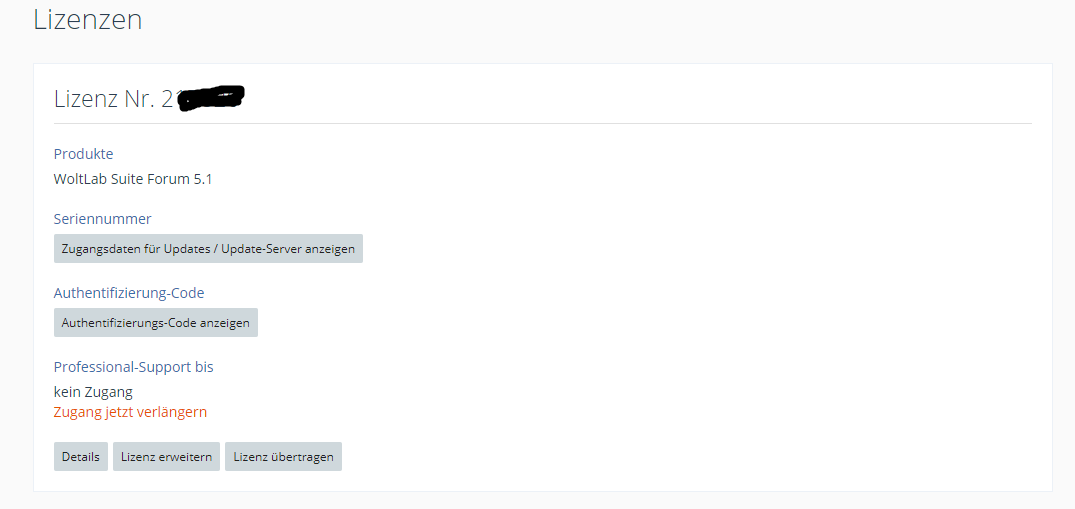This screenshot has width=1075, height=509.
Task: Click the 'Lizenzen' page heading
Action: coord(87,19)
